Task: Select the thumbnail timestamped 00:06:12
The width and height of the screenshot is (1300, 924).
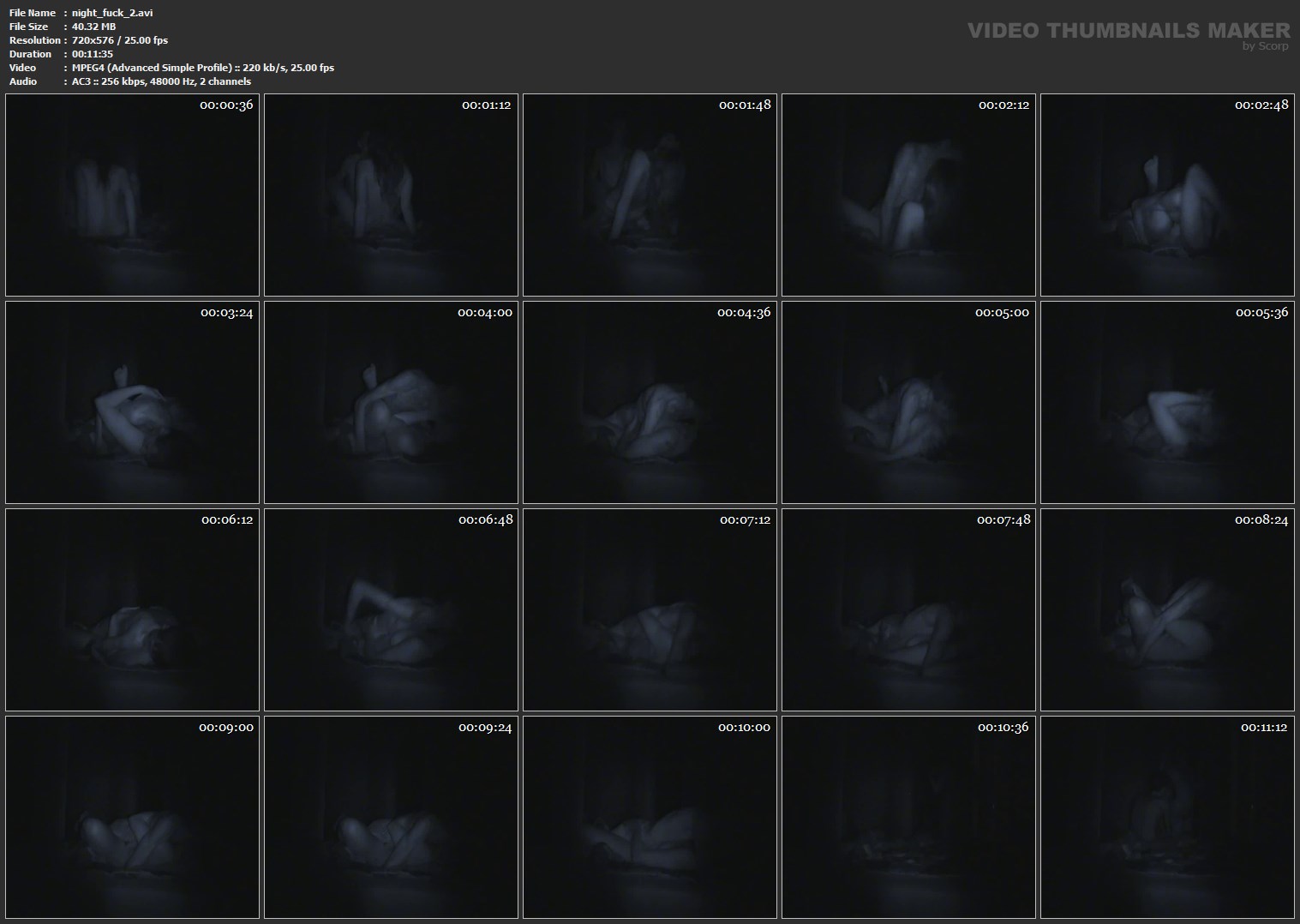Action: pyautogui.click(x=132, y=610)
